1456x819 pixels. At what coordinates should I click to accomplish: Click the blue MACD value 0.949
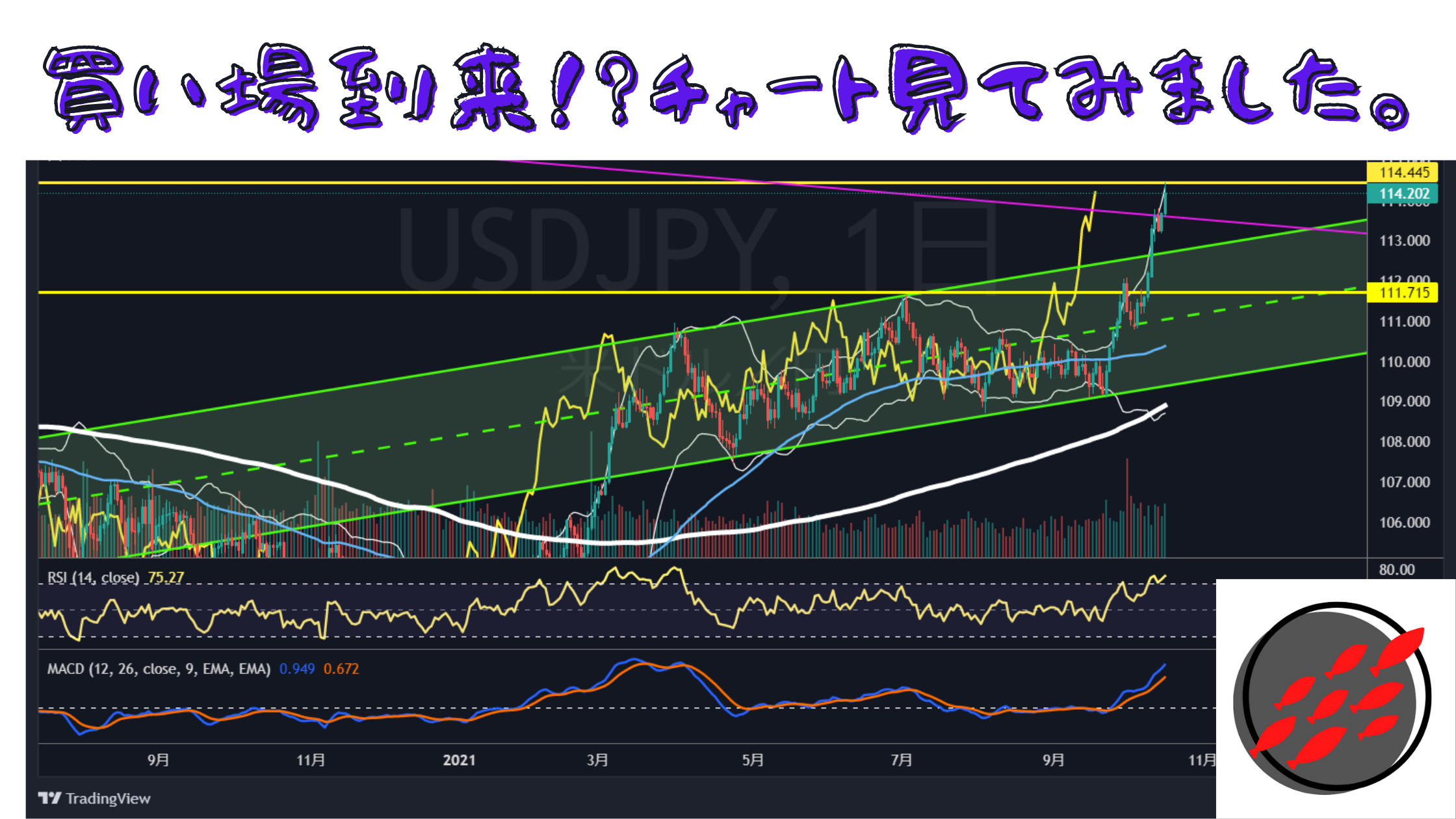click(x=296, y=669)
